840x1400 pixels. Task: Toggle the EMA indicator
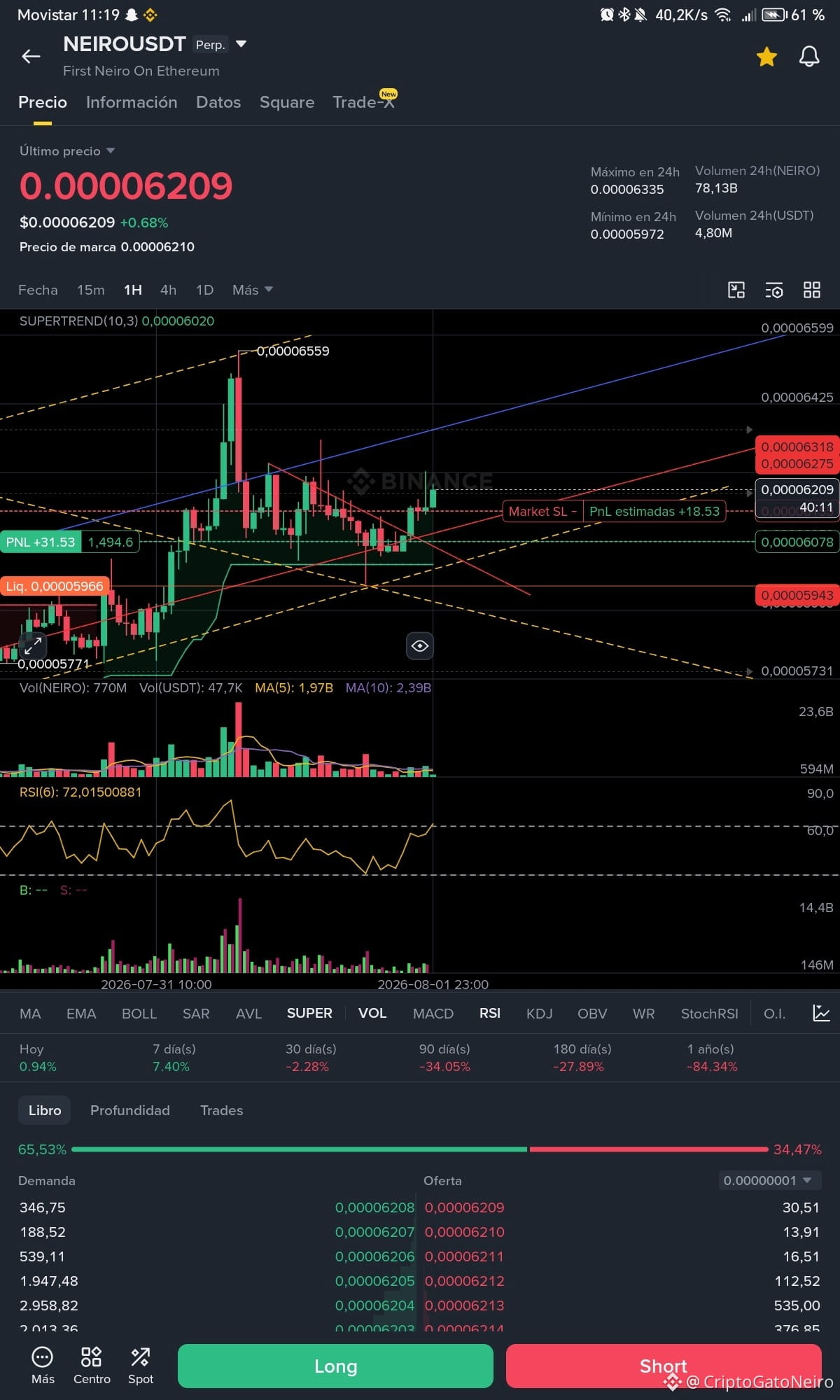point(81,1014)
